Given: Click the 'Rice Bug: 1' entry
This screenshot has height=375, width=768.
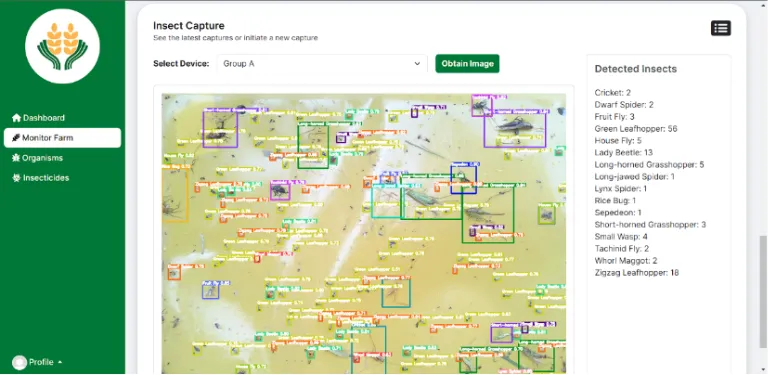Looking at the screenshot, I should (x=615, y=201).
